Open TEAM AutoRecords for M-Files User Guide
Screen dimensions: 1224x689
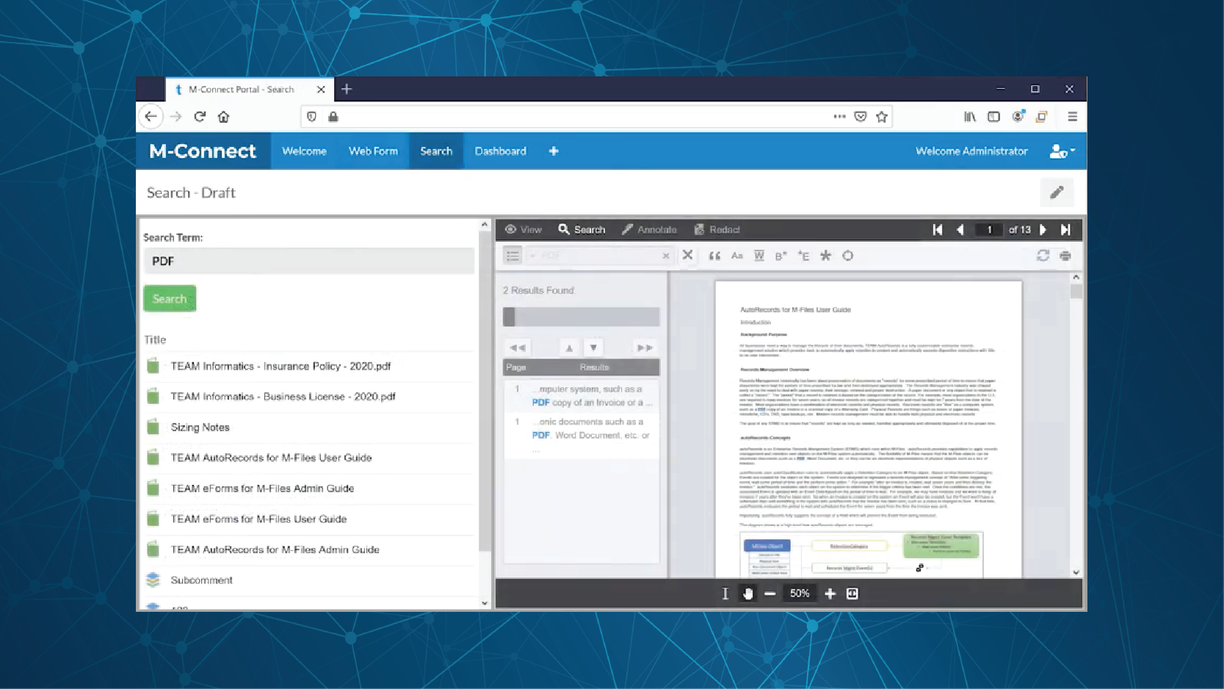click(x=271, y=458)
